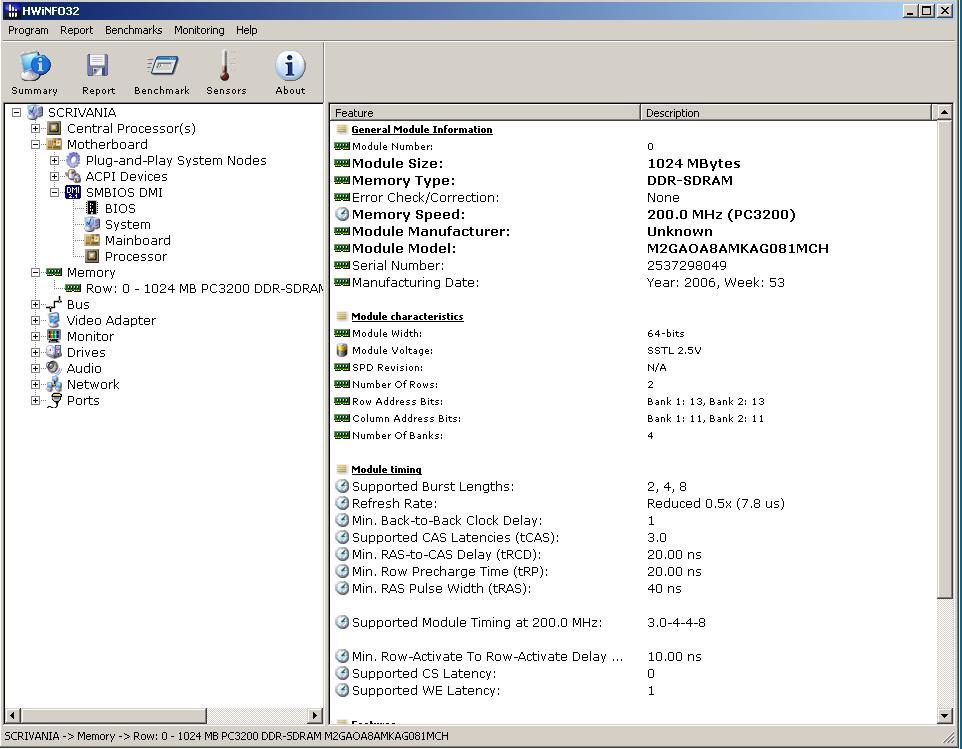Expand the Central Processor(s) node
The width and height of the screenshot is (962, 749).
click(x=36, y=129)
